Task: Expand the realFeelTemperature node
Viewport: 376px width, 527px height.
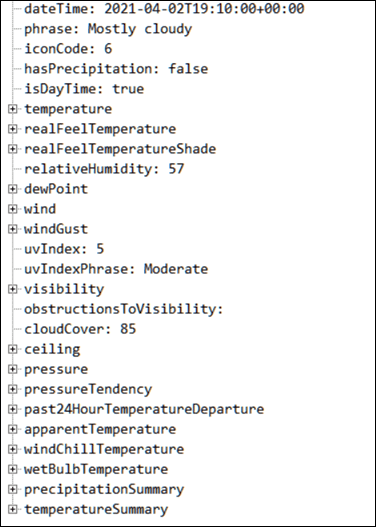Action: [x=12, y=129]
